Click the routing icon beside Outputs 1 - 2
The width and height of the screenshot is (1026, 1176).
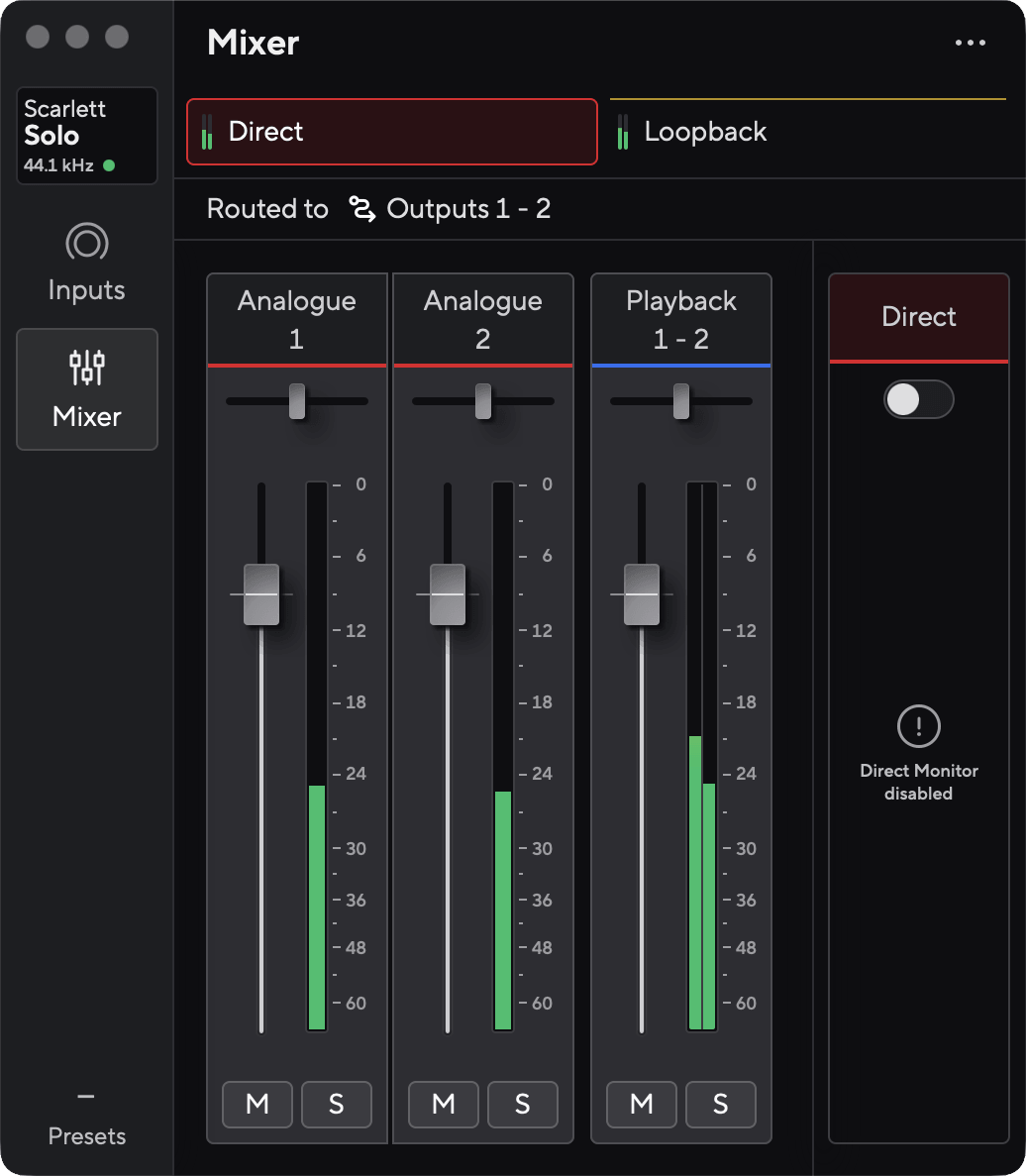[362, 208]
